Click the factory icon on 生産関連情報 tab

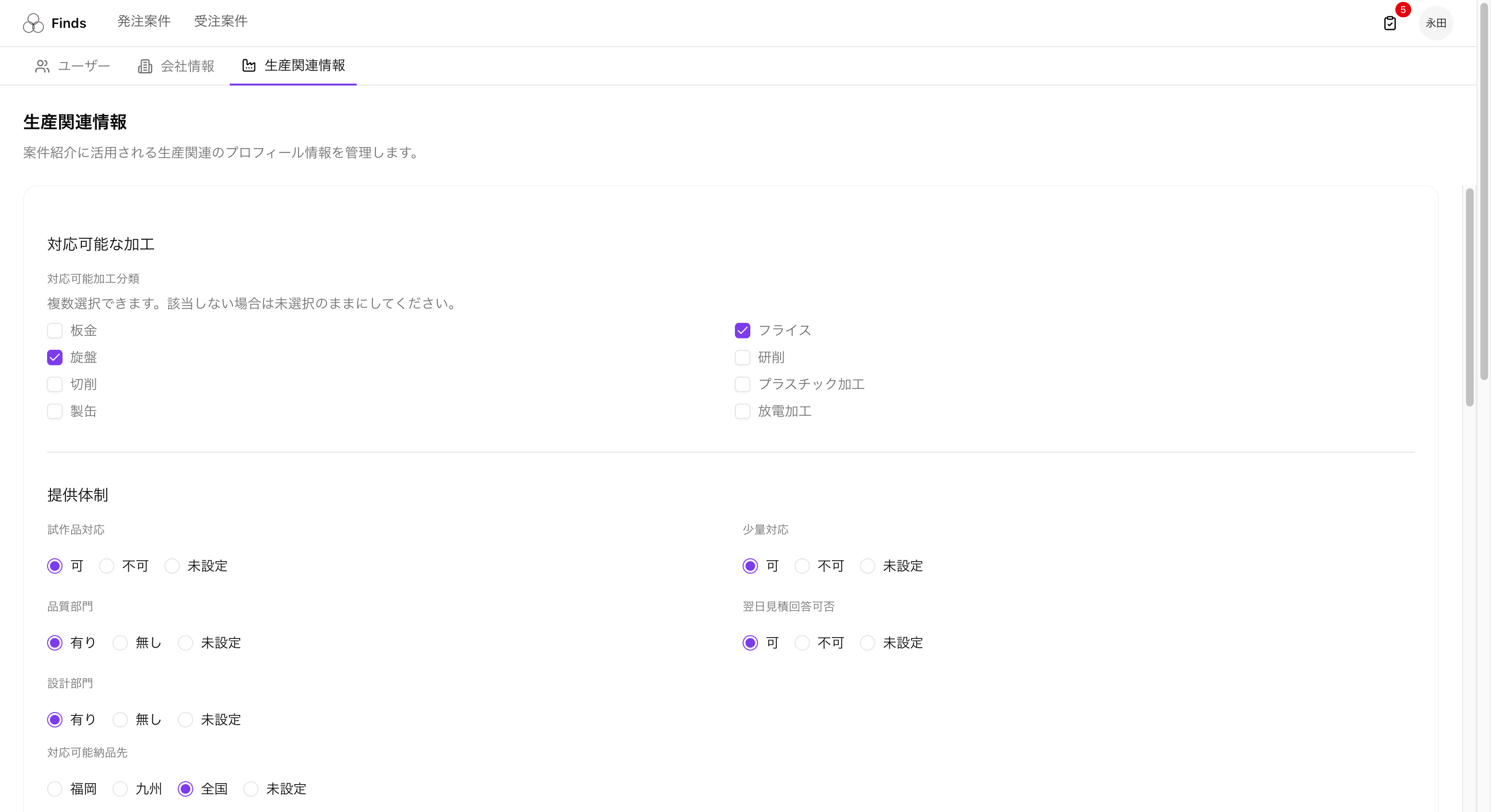pyautogui.click(x=249, y=65)
